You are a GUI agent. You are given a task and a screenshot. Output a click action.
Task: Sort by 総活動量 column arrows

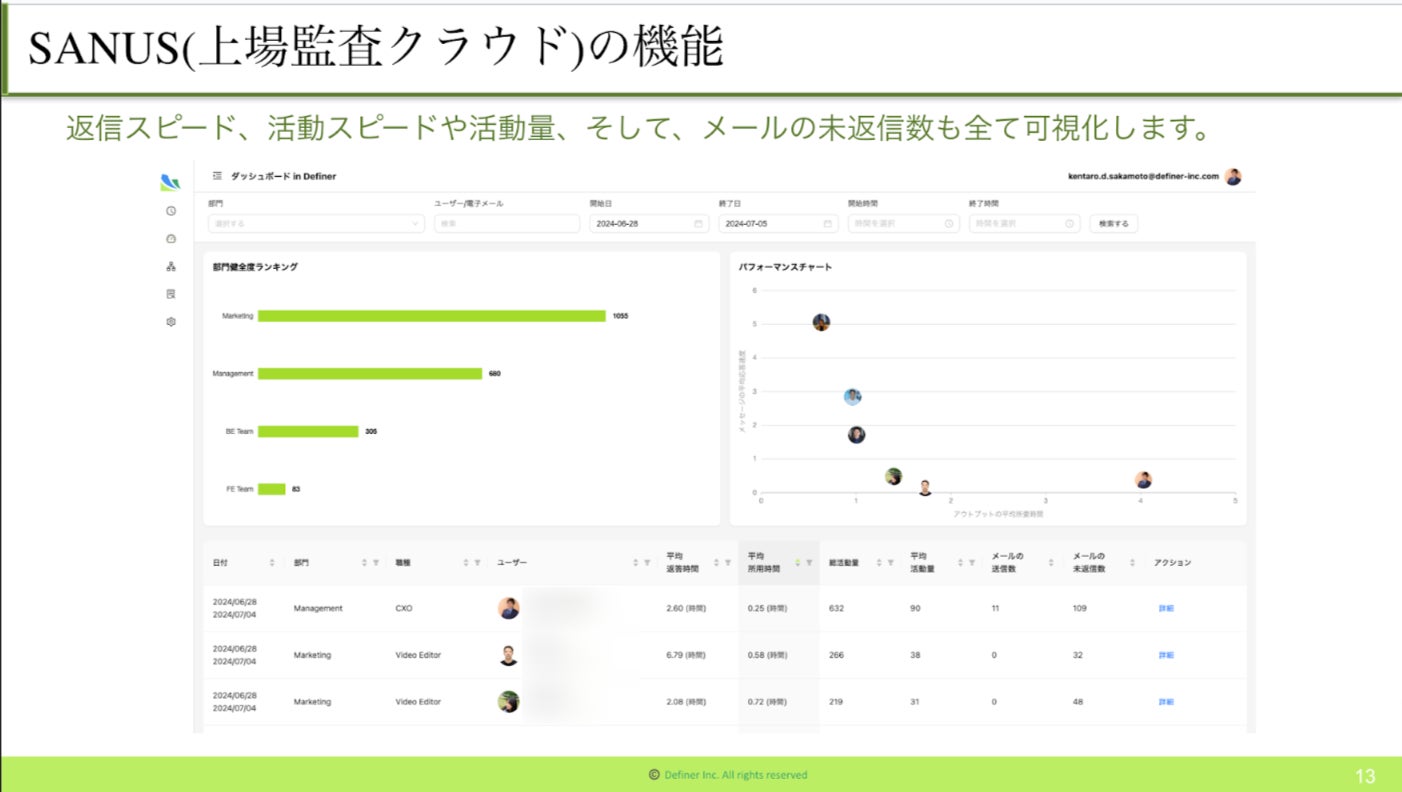coord(879,563)
